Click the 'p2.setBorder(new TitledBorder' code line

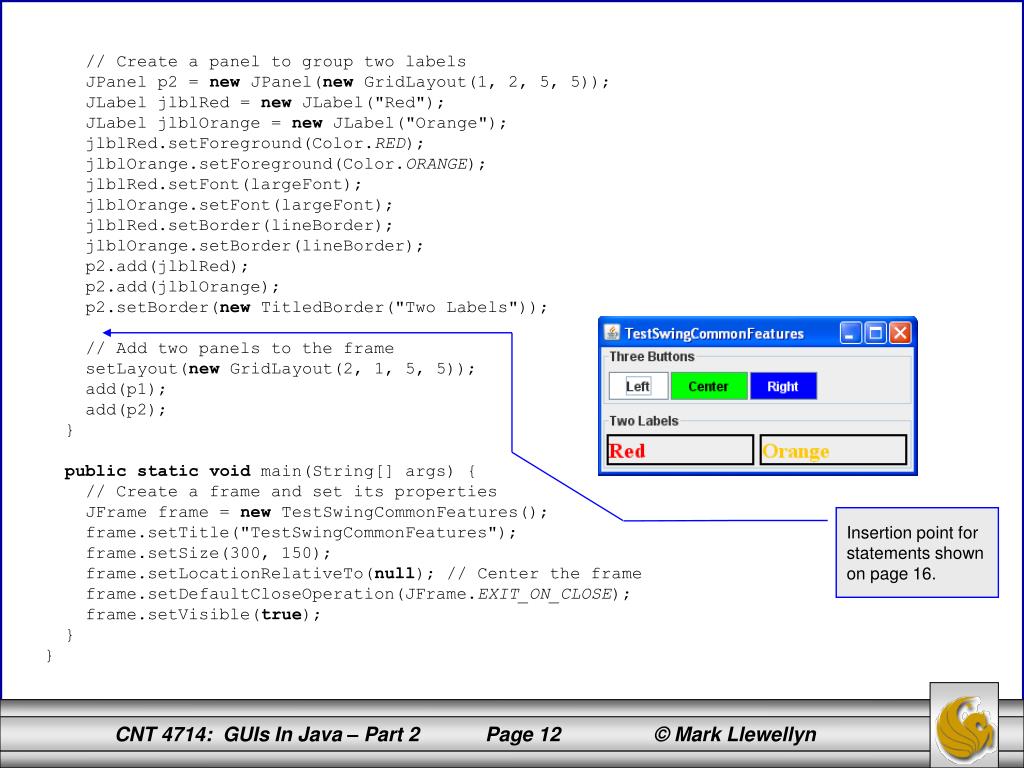pyautogui.click(x=316, y=308)
